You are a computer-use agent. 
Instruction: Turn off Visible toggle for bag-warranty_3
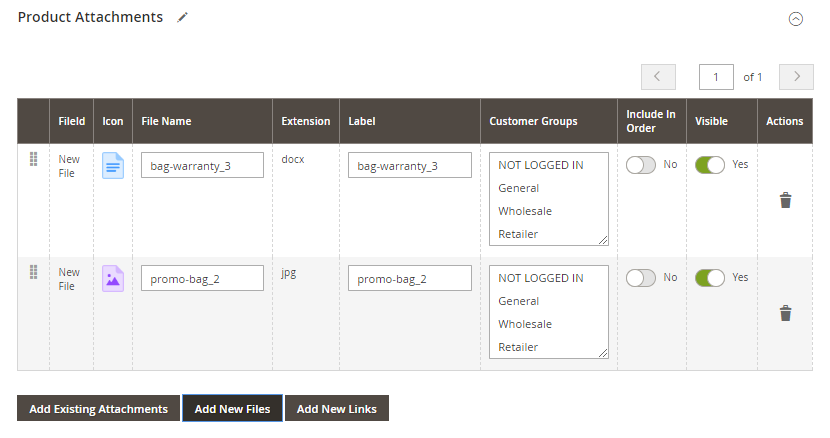click(x=709, y=165)
